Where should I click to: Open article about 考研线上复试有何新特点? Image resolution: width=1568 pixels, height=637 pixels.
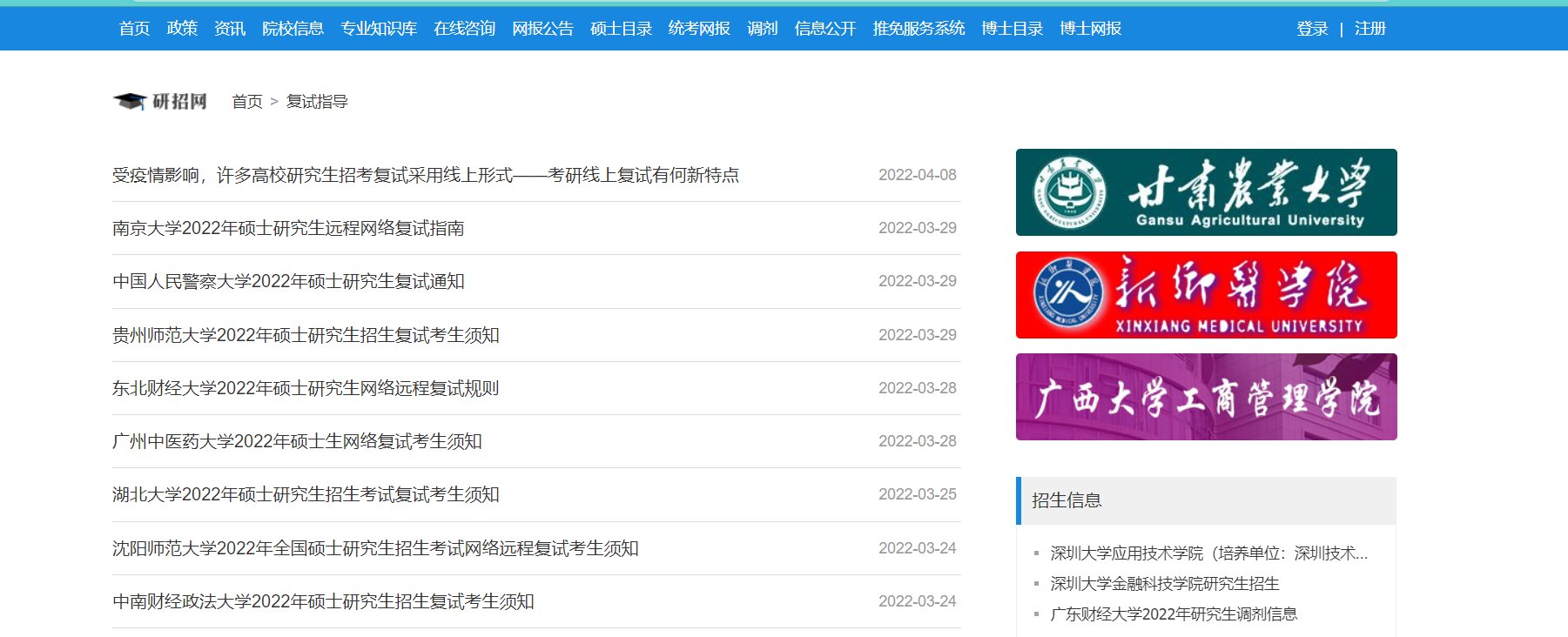click(426, 175)
